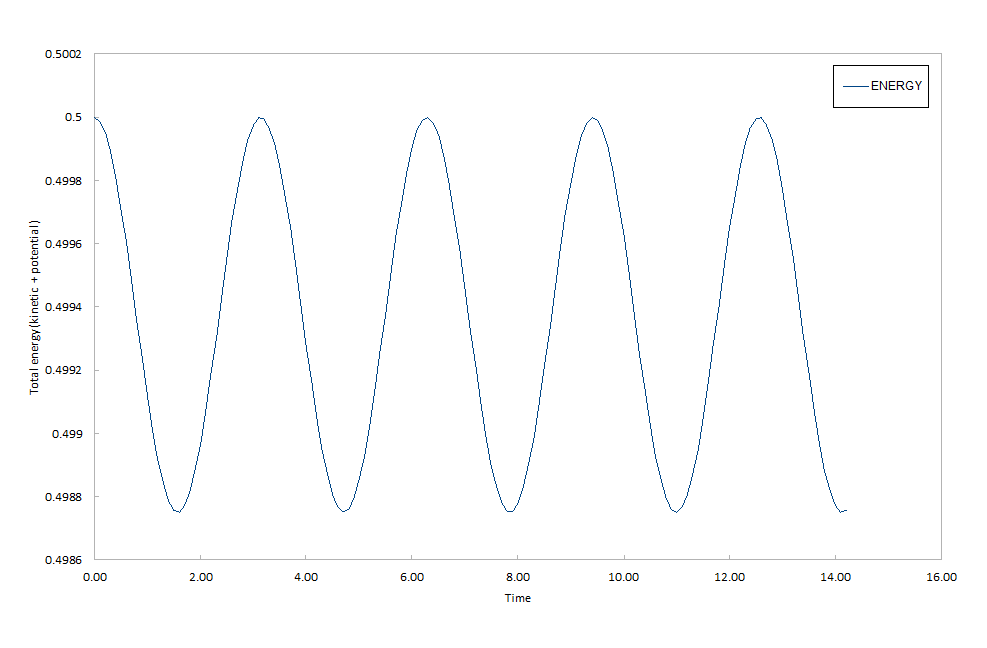Click the 0.4994 y-axis label
987x648 pixels.
(63, 307)
